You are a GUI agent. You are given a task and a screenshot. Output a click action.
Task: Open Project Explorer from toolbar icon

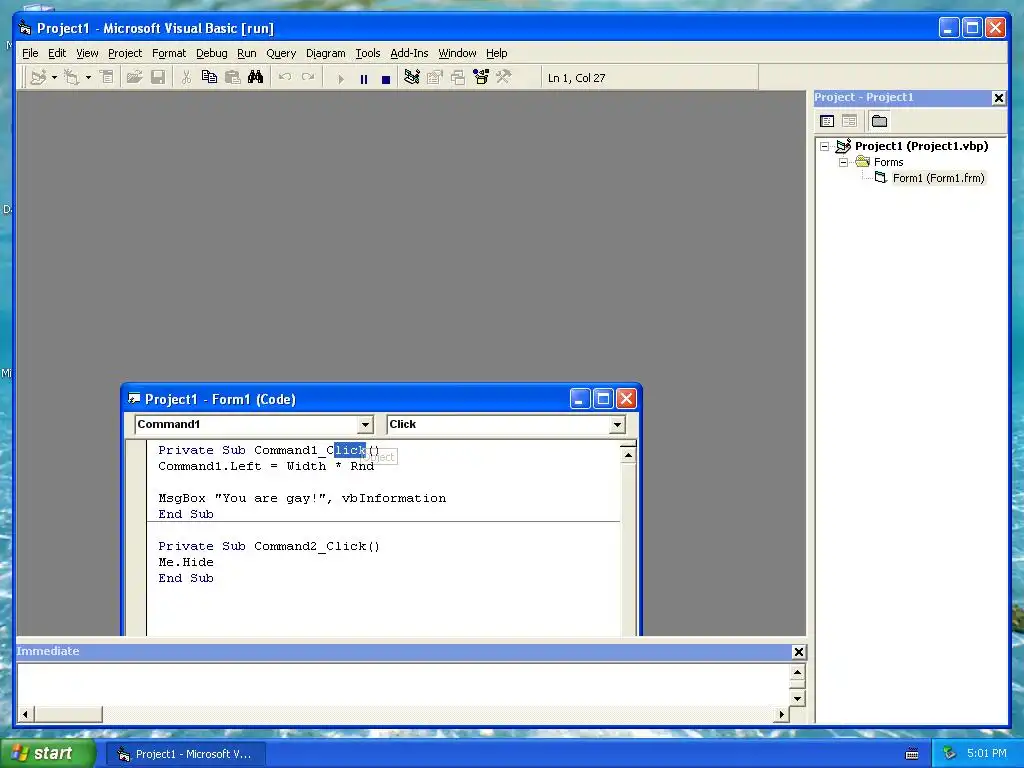click(x=411, y=78)
